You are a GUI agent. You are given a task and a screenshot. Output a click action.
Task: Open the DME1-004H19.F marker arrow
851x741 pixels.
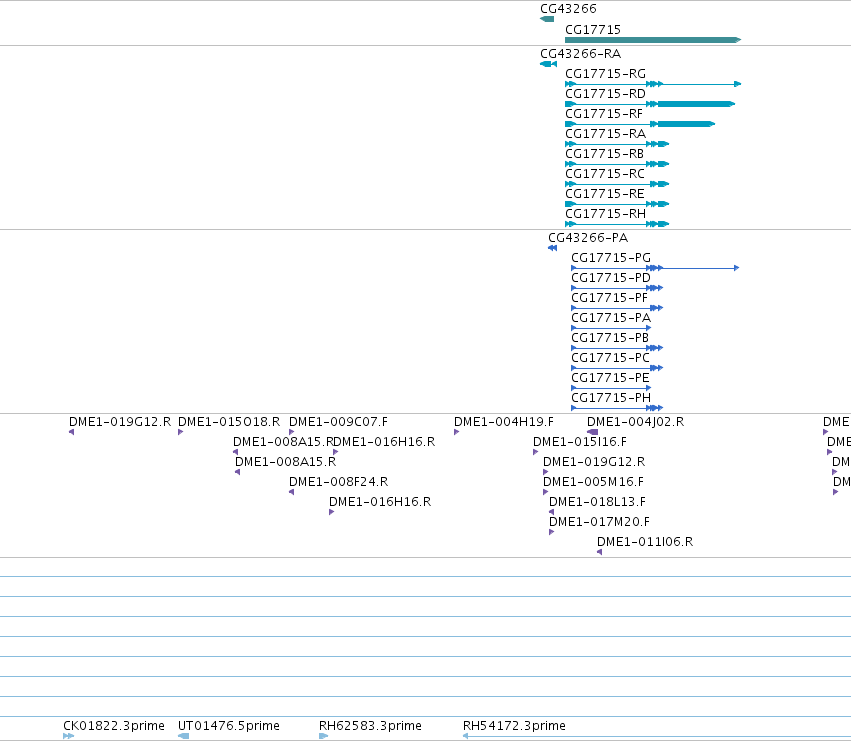click(x=456, y=432)
